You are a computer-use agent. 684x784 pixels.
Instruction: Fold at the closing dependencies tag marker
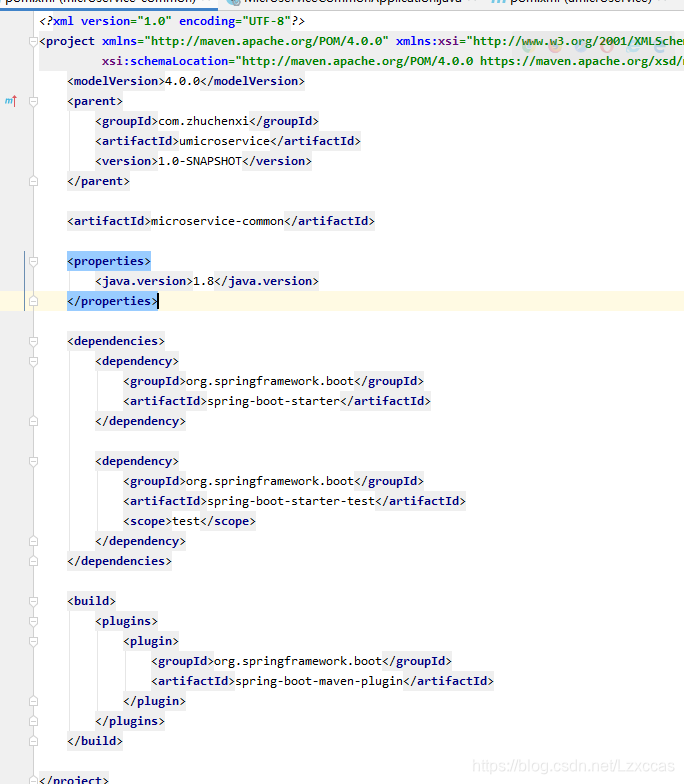(x=34, y=562)
